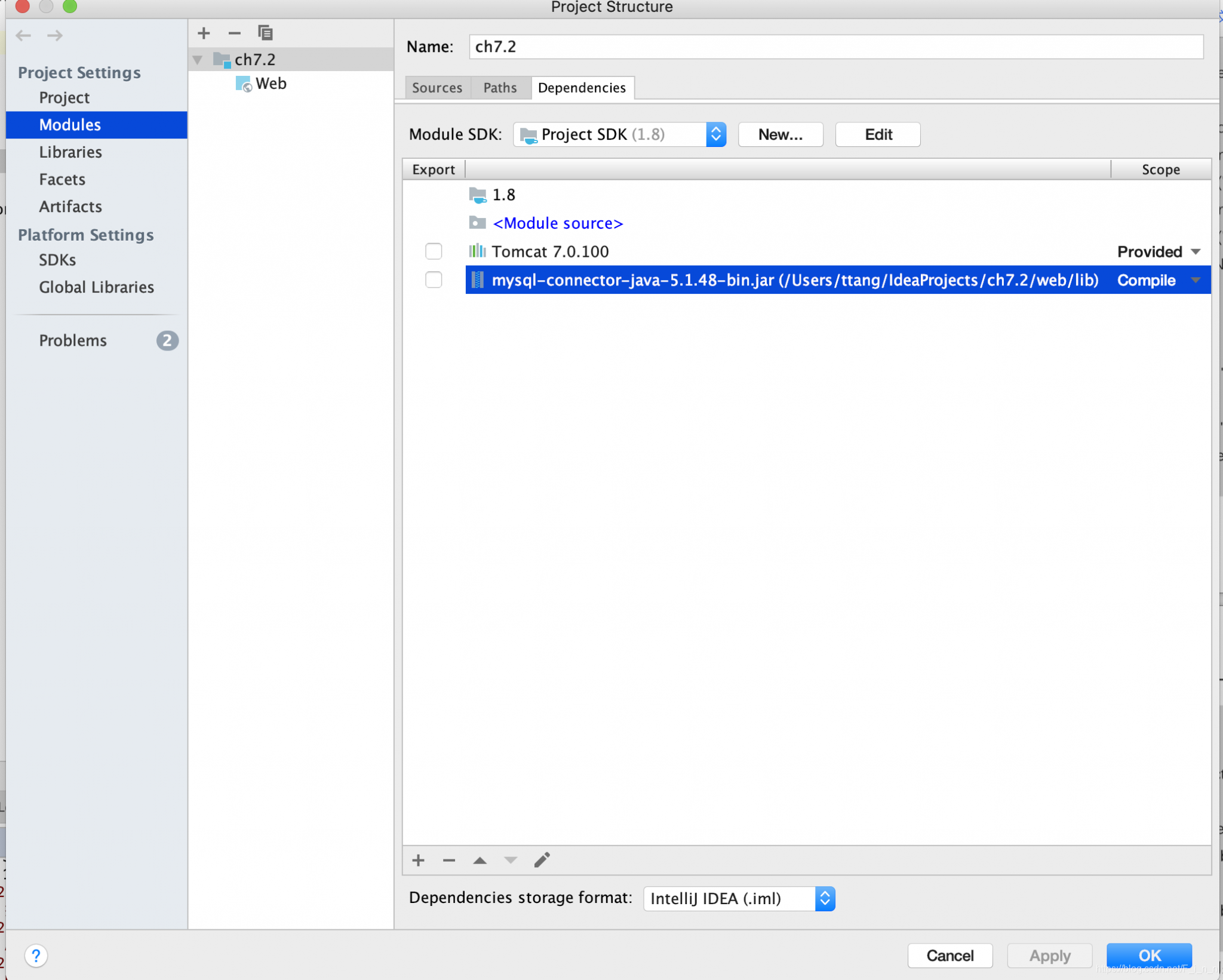The height and width of the screenshot is (980, 1223).
Task: Select the Problems section in sidebar
Action: 73,339
